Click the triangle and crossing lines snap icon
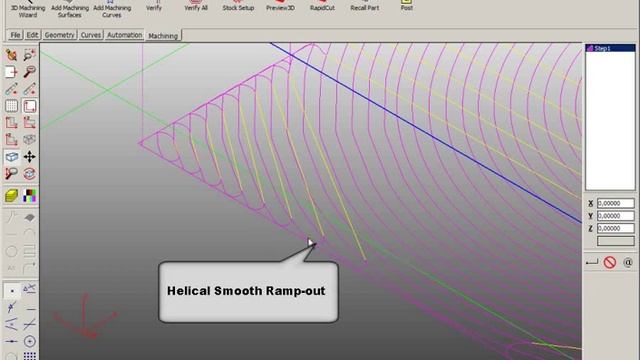Screen dimensions: 640x360 click(x=29, y=289)
